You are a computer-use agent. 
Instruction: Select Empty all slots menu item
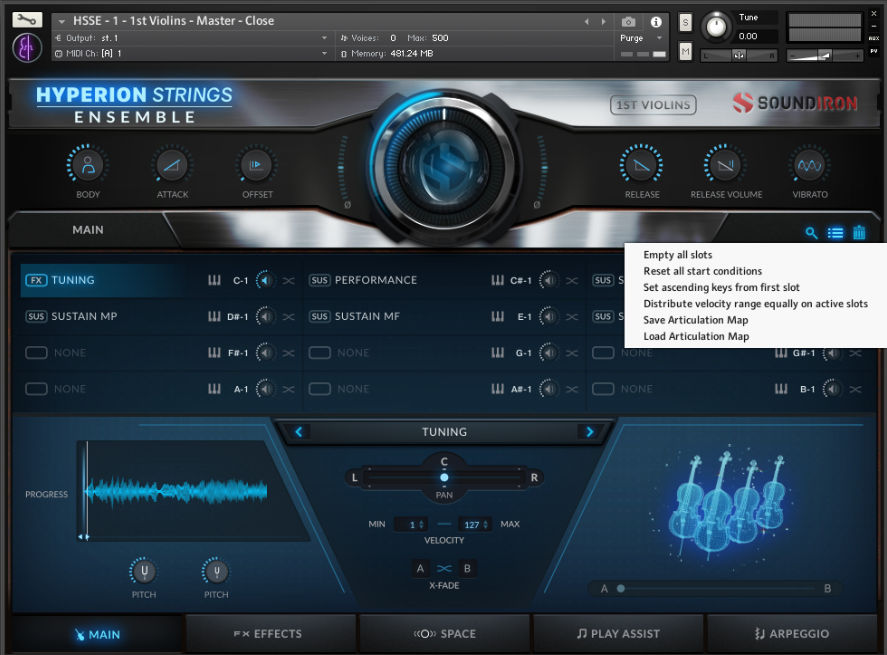[x=677, y=255]
